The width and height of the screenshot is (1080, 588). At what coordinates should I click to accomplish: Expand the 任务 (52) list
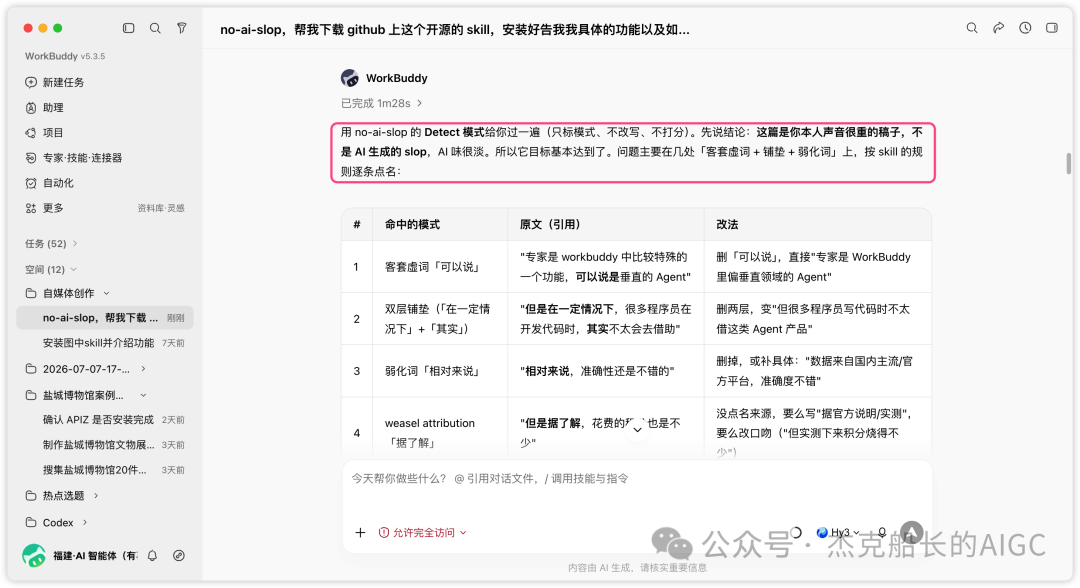[51, 244]
